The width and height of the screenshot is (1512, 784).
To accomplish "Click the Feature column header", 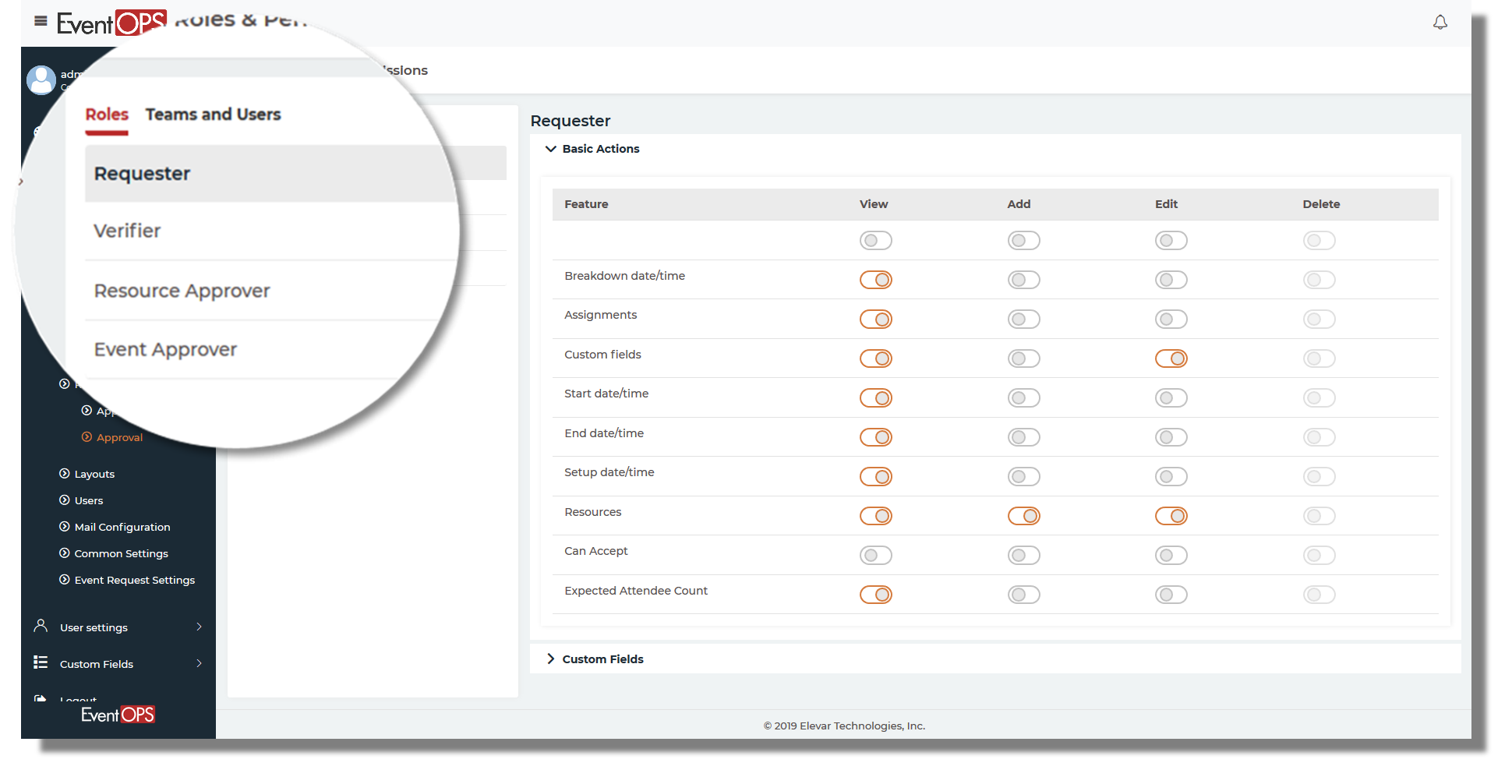I will [586, 204].
